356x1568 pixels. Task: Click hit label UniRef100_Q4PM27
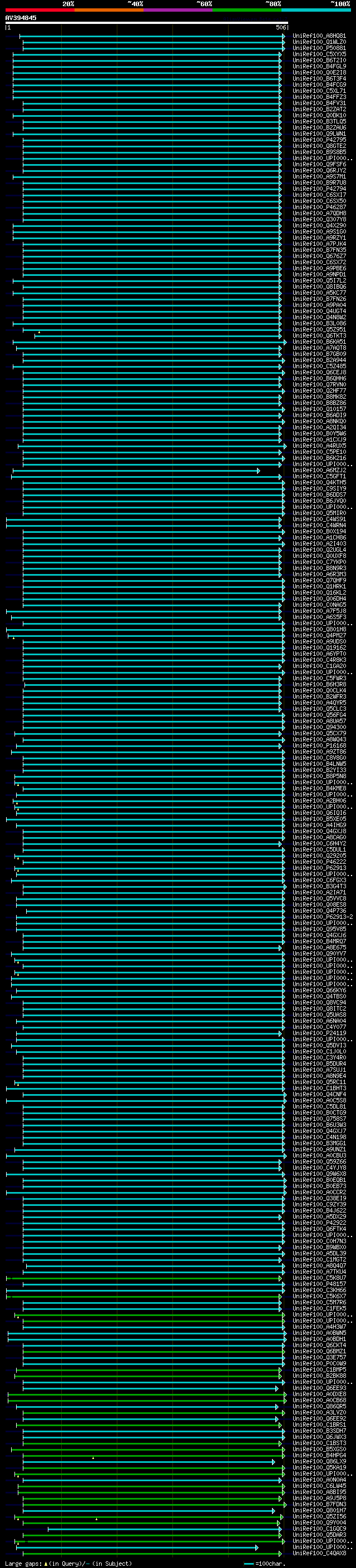[x=319, y=635]
